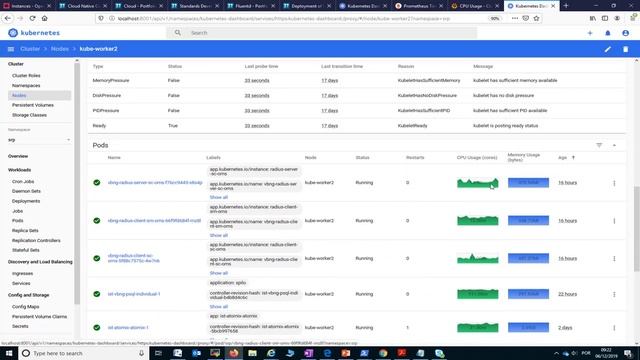
Task: Open the ist-vbng-psql-individual-1 pod link
Action: pos(134,294)
